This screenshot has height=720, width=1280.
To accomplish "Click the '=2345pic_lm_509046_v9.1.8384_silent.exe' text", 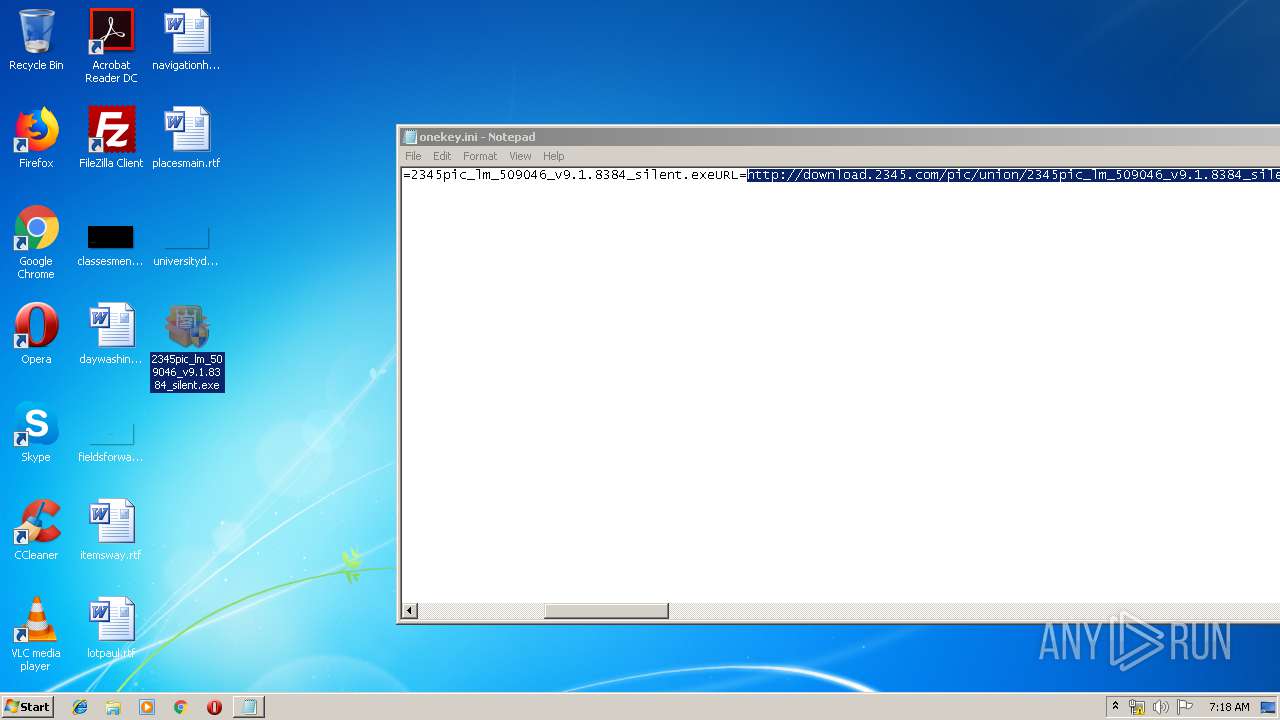I will [x=559, y=175].
